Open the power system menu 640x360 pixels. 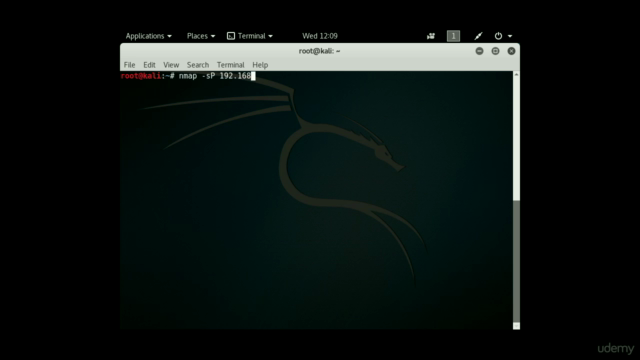coord(503,36)
